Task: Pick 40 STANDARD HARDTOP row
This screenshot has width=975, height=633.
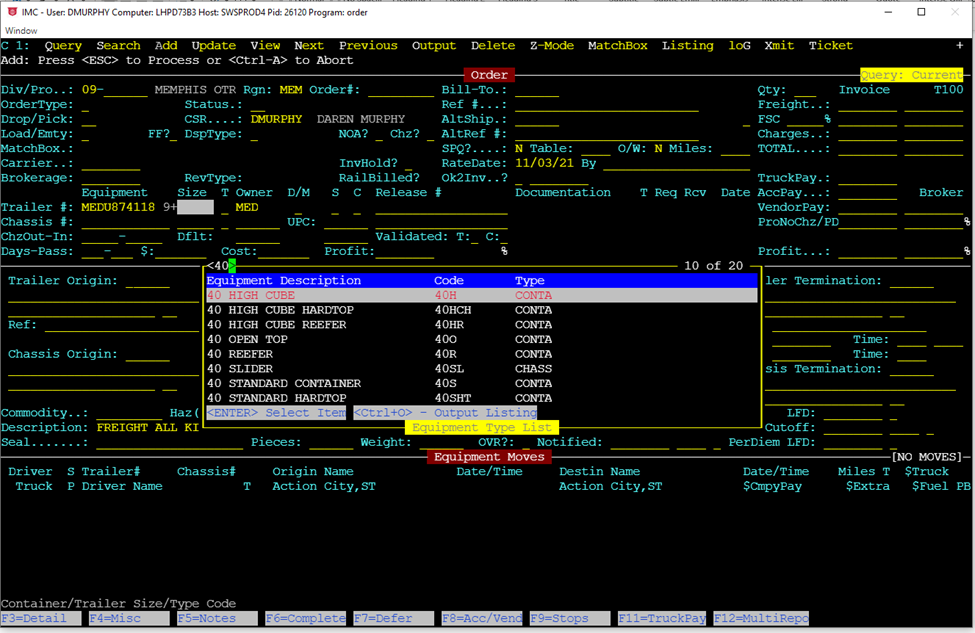Action: point(481,398)
